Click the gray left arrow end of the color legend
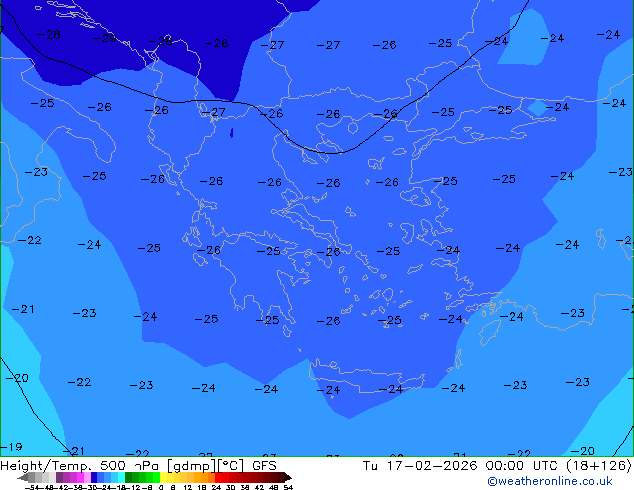The height and width of the screenshot is (490, 634). coord(23,477)
